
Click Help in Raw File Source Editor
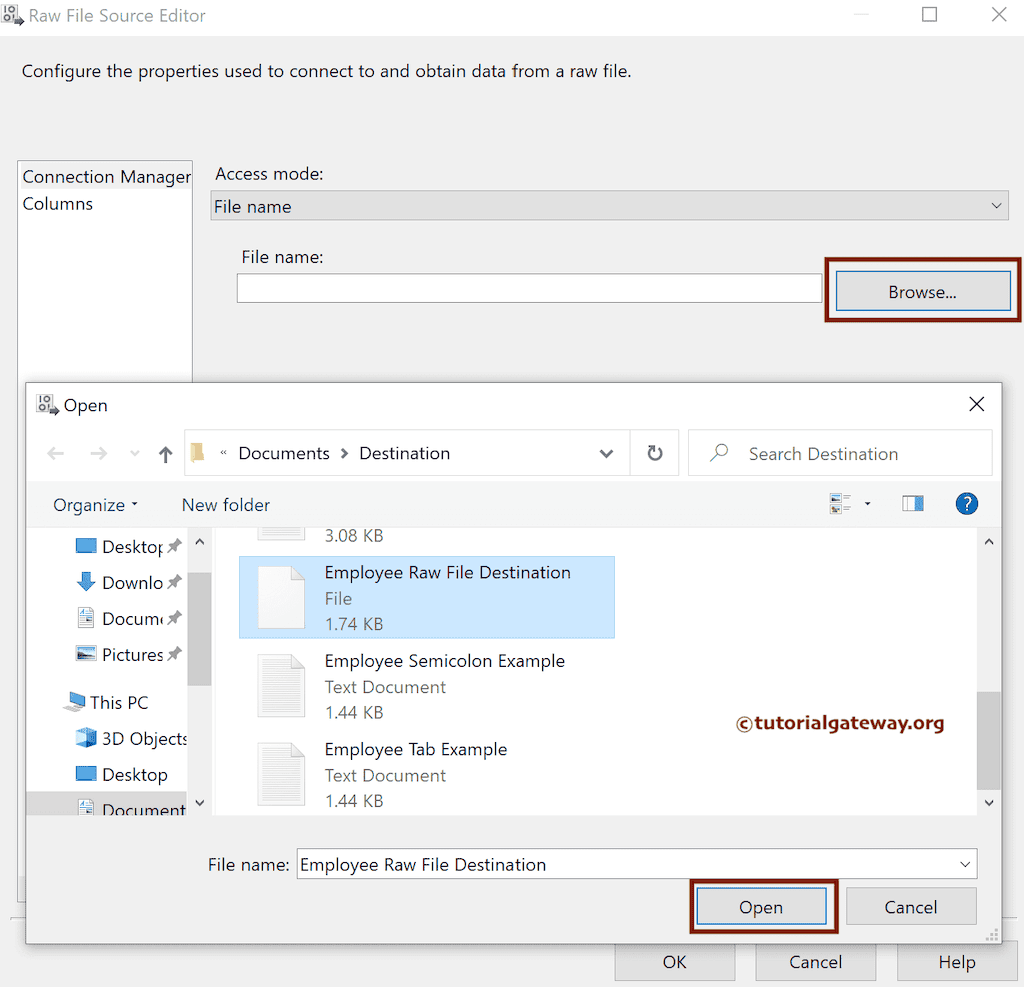956,962
